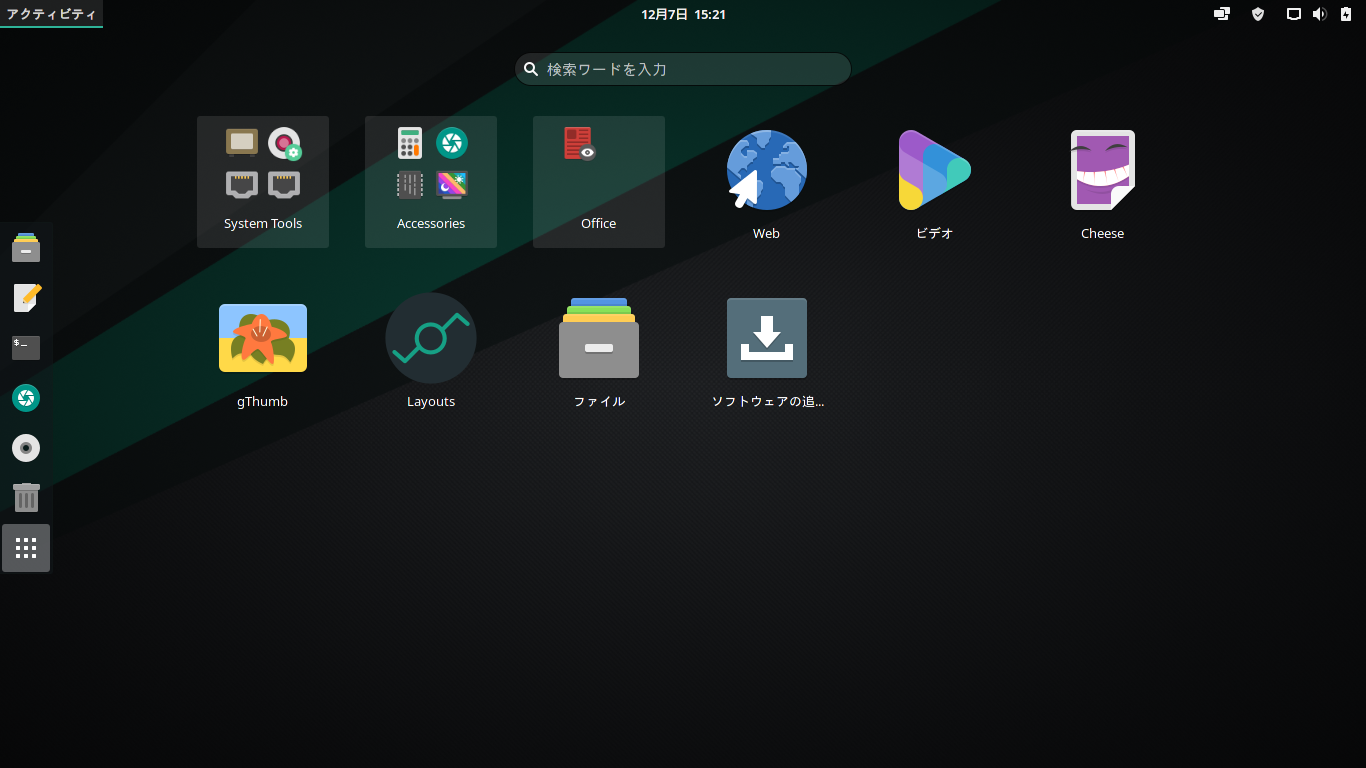Open the Terminal from the dock
Viewport: 1366px width, 768px height.
coord(26,348)
